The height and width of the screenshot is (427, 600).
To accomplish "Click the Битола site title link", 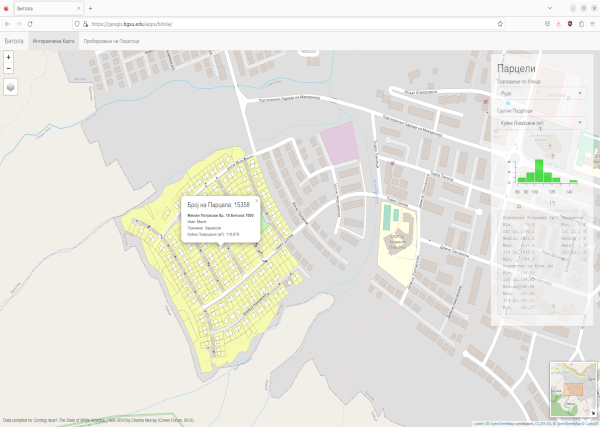I will pyautogui.click(x=14, y=41).
